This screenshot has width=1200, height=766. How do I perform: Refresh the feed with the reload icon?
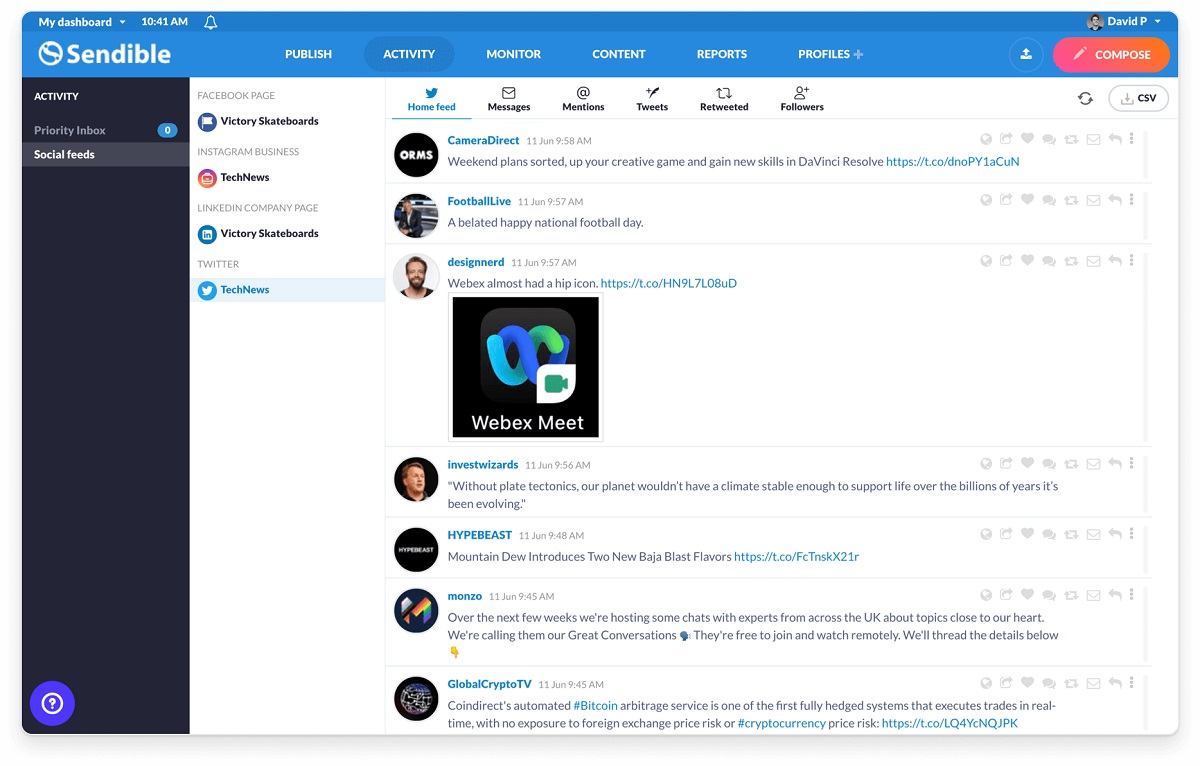click(x=1085, y=98)
